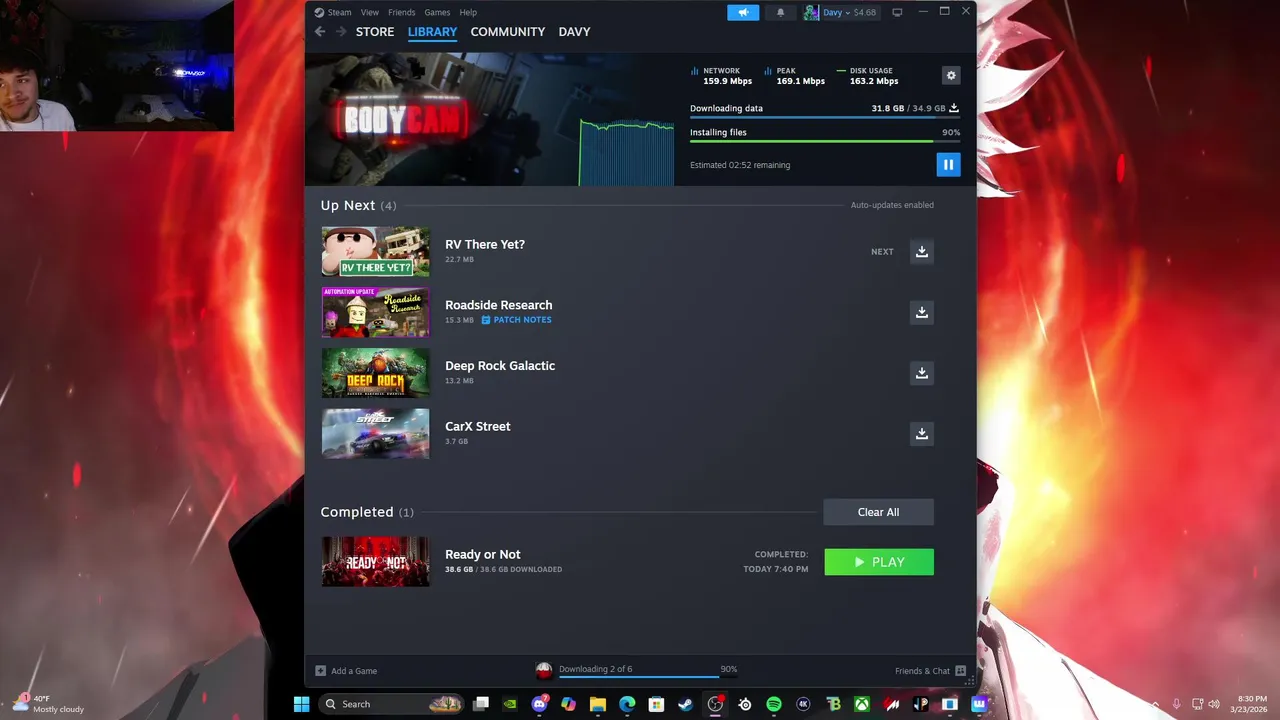Click Steam icon on the taskbar
Image resolution: width=1280 pixels, height=720 pixels.
tap(685, 704)
